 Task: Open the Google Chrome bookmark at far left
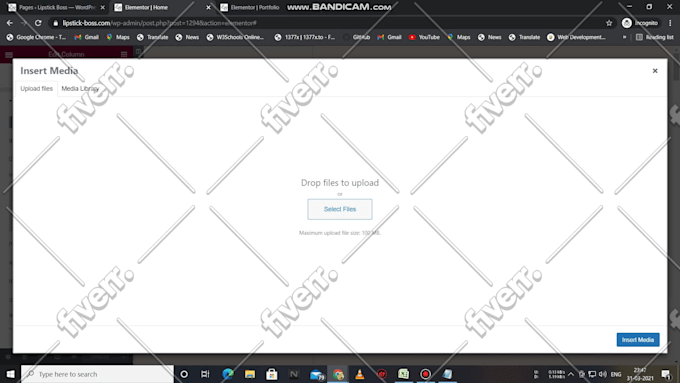(36, 37)
